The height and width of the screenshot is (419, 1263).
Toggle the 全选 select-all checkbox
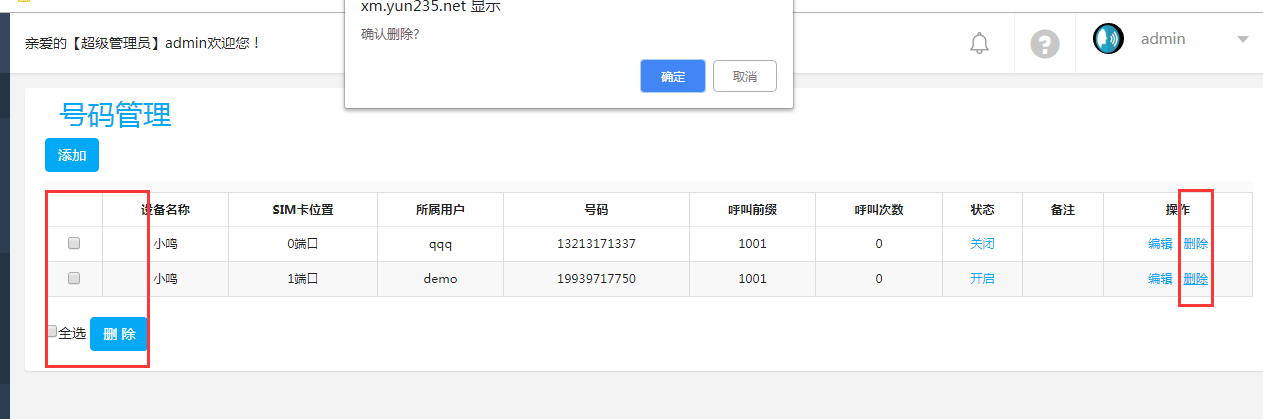(52, 332)
